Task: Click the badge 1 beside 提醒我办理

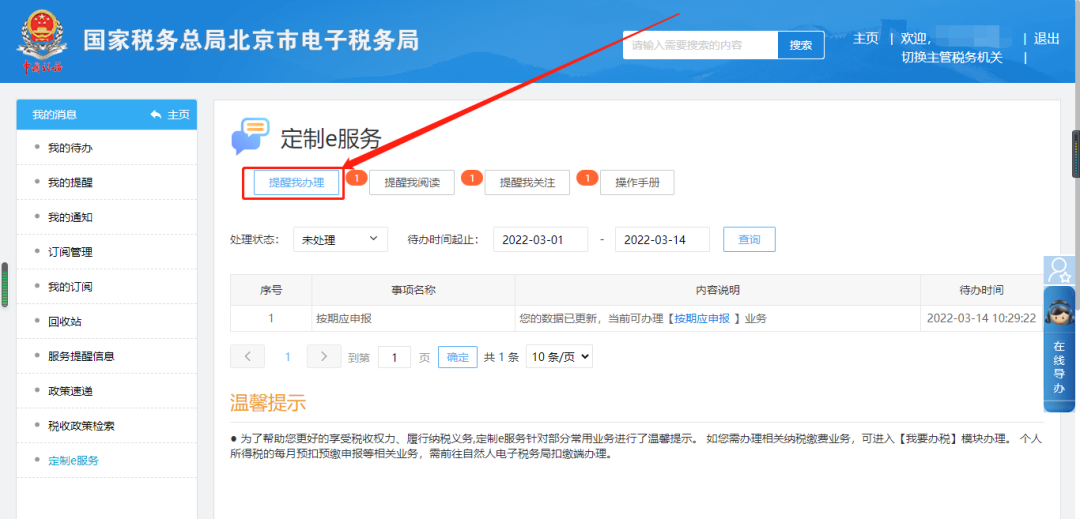Action: tap(356, 178)
